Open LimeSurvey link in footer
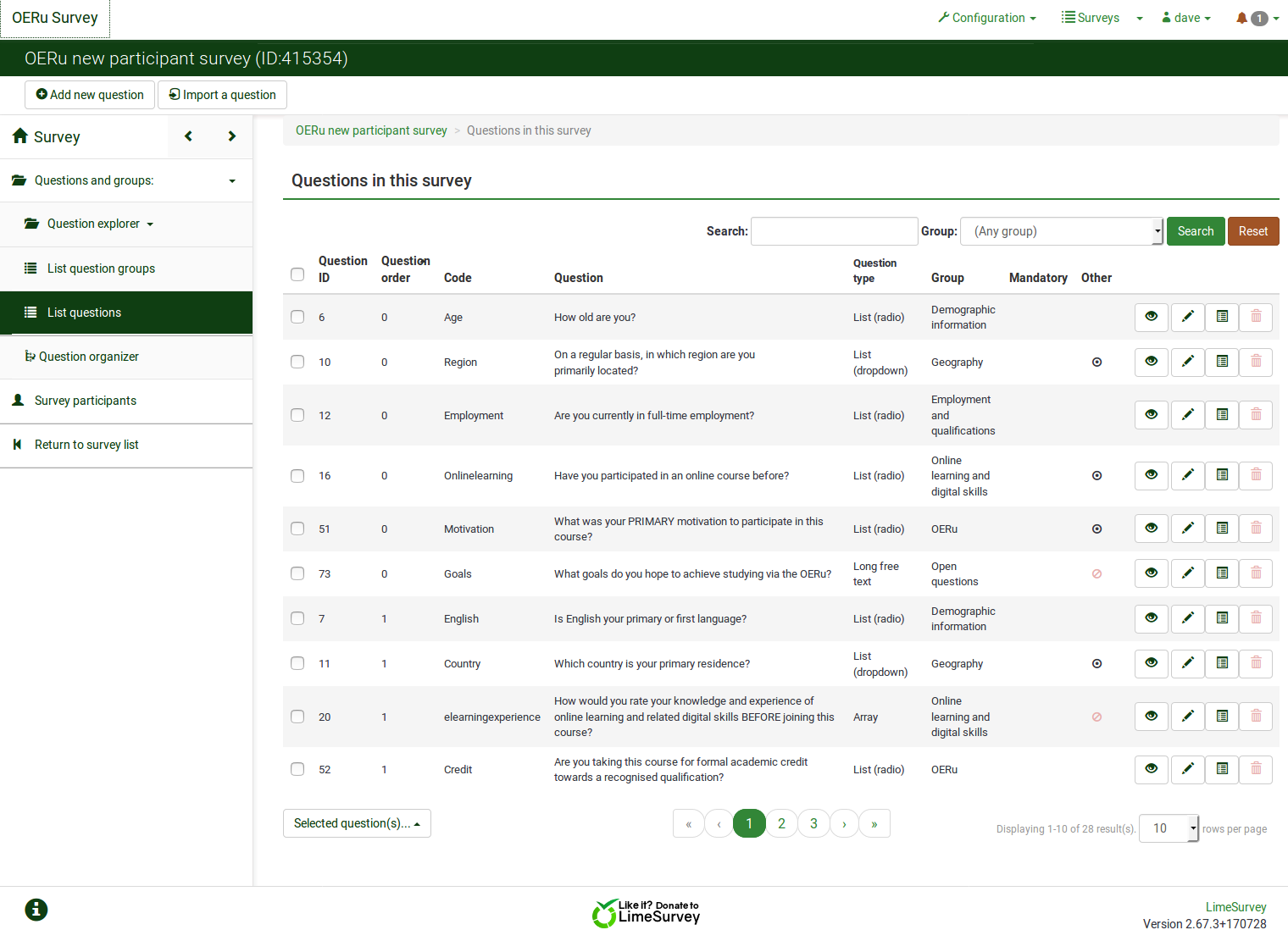The width and height of the screenshot is (1288, 930). coord(1235,907)
